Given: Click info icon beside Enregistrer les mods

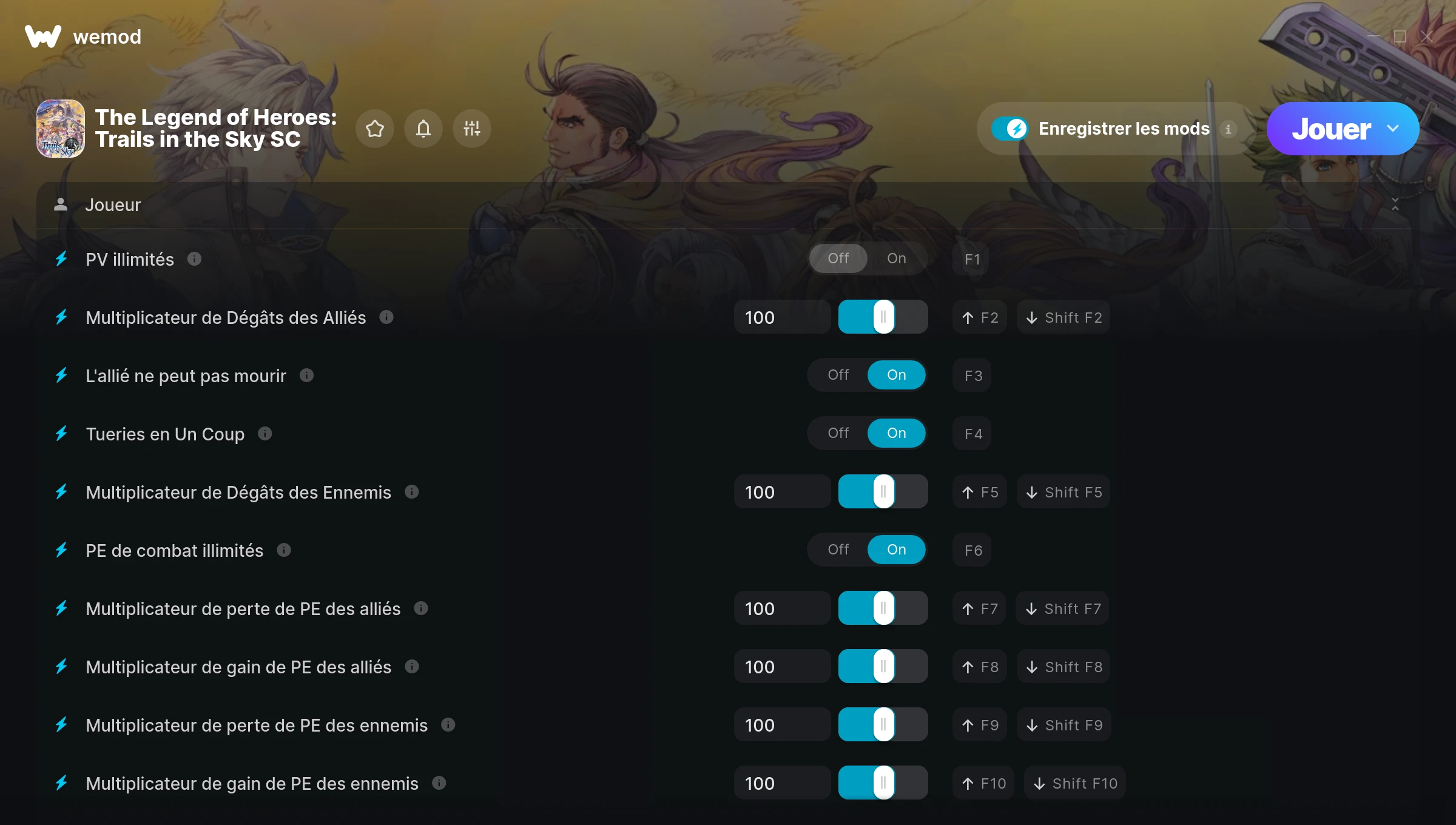Looking at the screenshot, I should pyautogui.click(x=1228, y=129).
